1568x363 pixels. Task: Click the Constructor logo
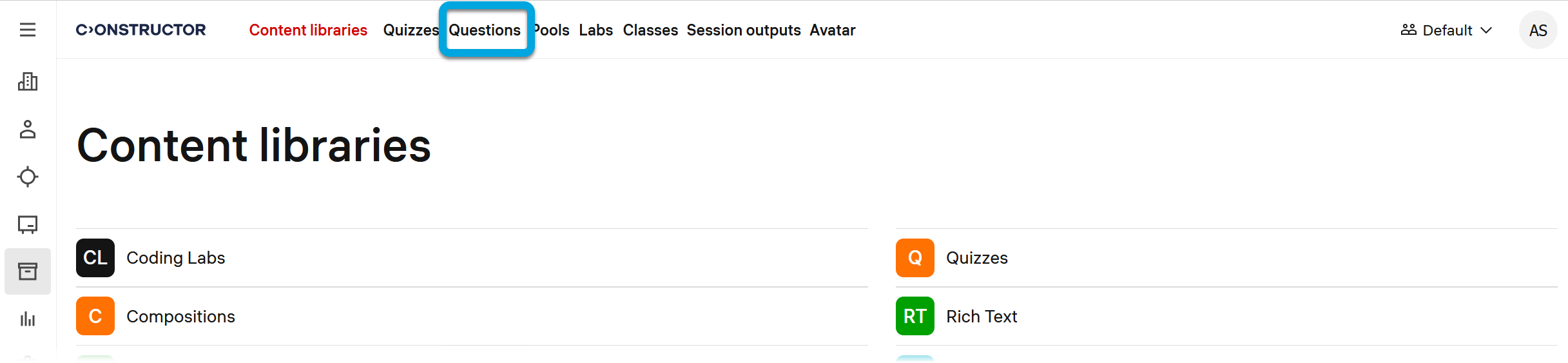coord(141,30)
